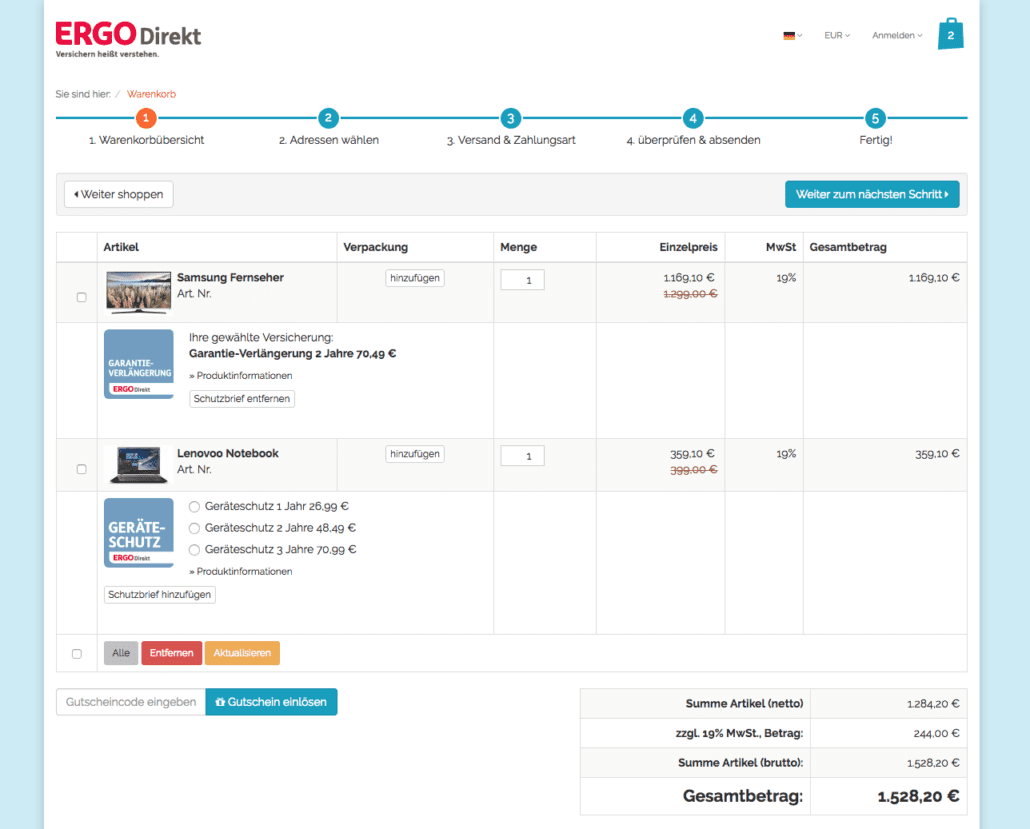Click the Gutscheincode eingeben field
Image resolution: width=1030 pixels, height=829 pixels.
point(131,702)
